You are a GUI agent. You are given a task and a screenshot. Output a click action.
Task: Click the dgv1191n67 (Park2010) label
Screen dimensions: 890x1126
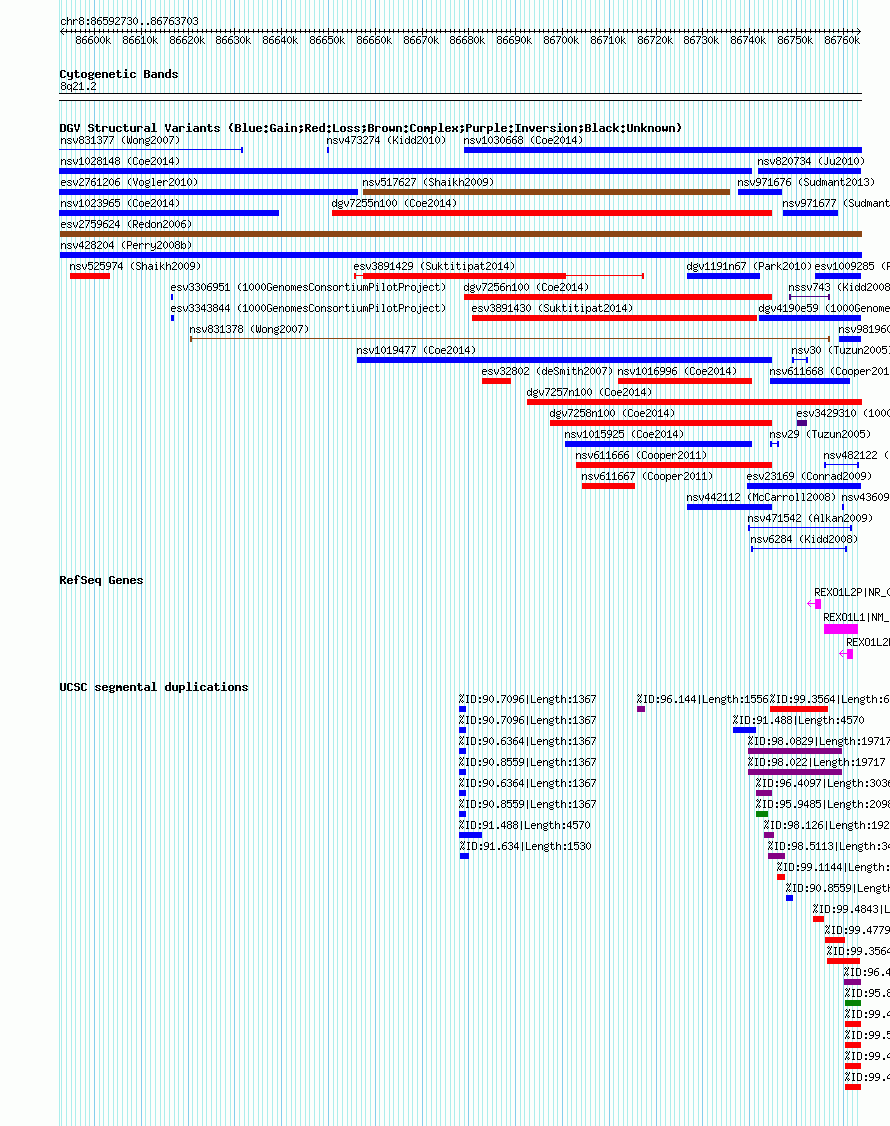coord(749,266)
